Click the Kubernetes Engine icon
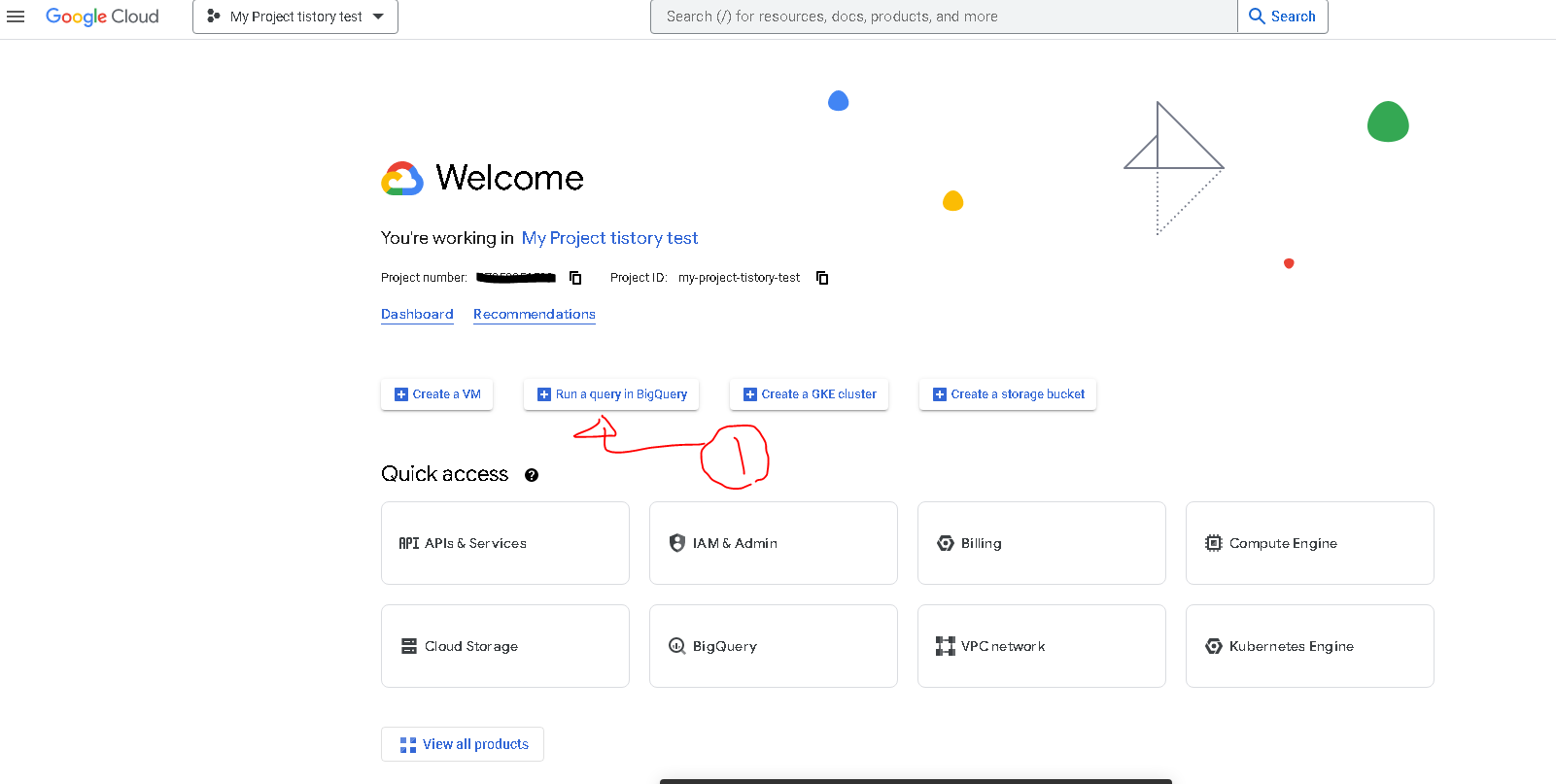 1214,646
